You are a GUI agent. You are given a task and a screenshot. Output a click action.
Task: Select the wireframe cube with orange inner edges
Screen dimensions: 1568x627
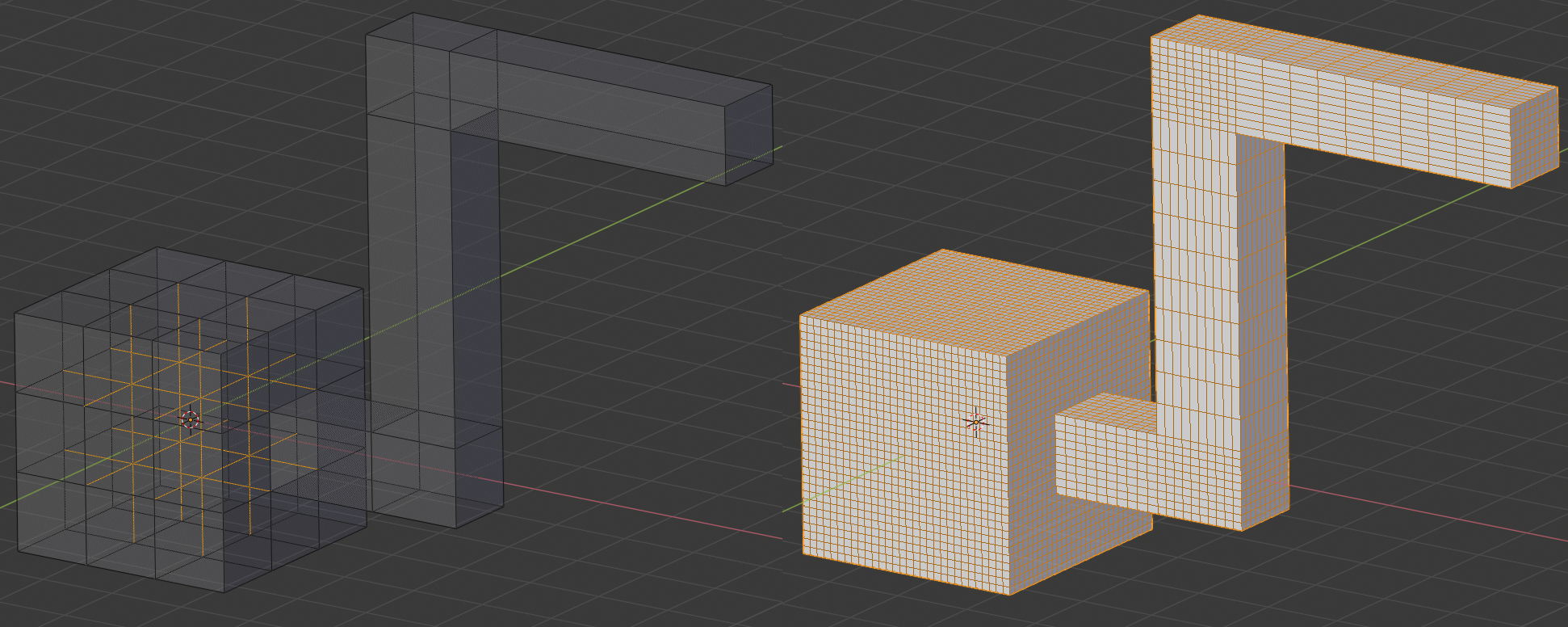tap(191, 420)
